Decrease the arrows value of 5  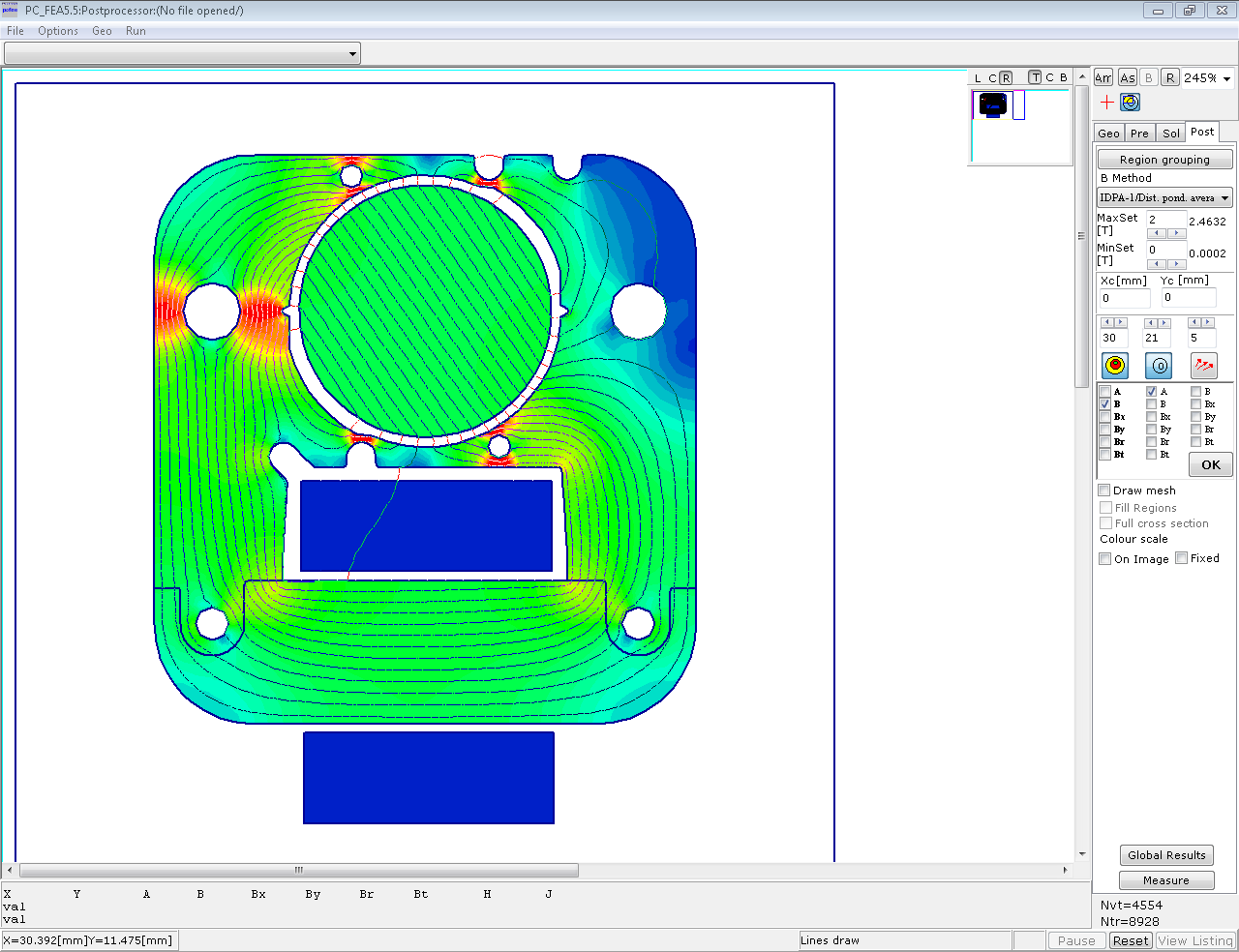pyautogui.click(x=1194, y=322)
